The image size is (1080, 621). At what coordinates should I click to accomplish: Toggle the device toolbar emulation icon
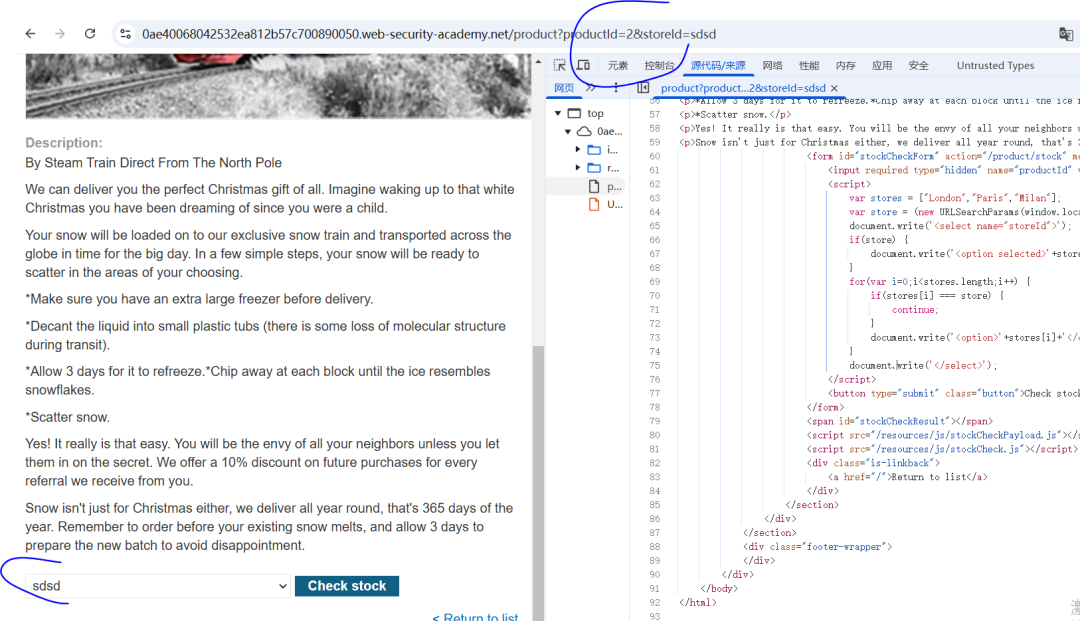tap(583, 65)
